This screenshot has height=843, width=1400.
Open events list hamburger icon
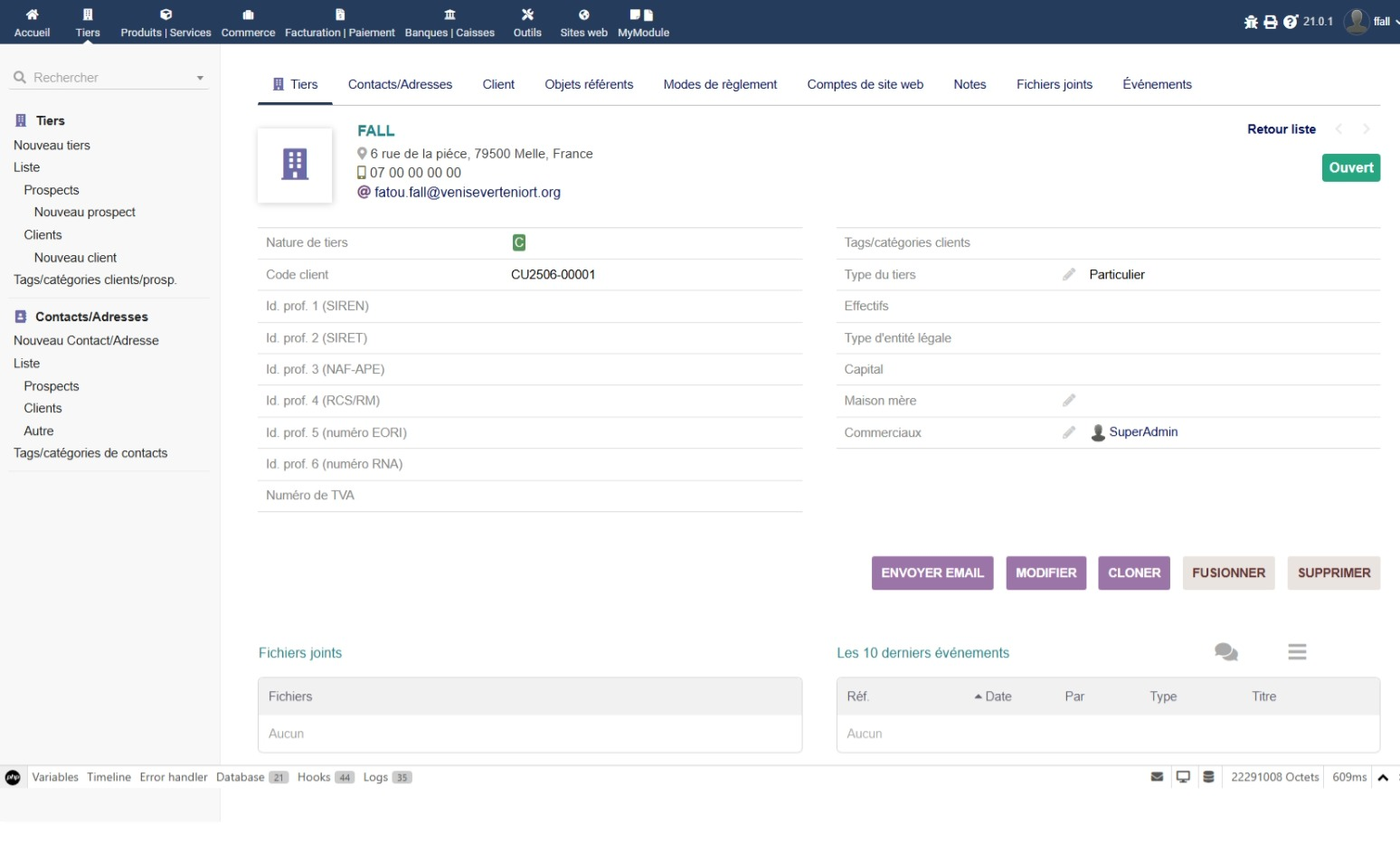[x=1297, y=652]
